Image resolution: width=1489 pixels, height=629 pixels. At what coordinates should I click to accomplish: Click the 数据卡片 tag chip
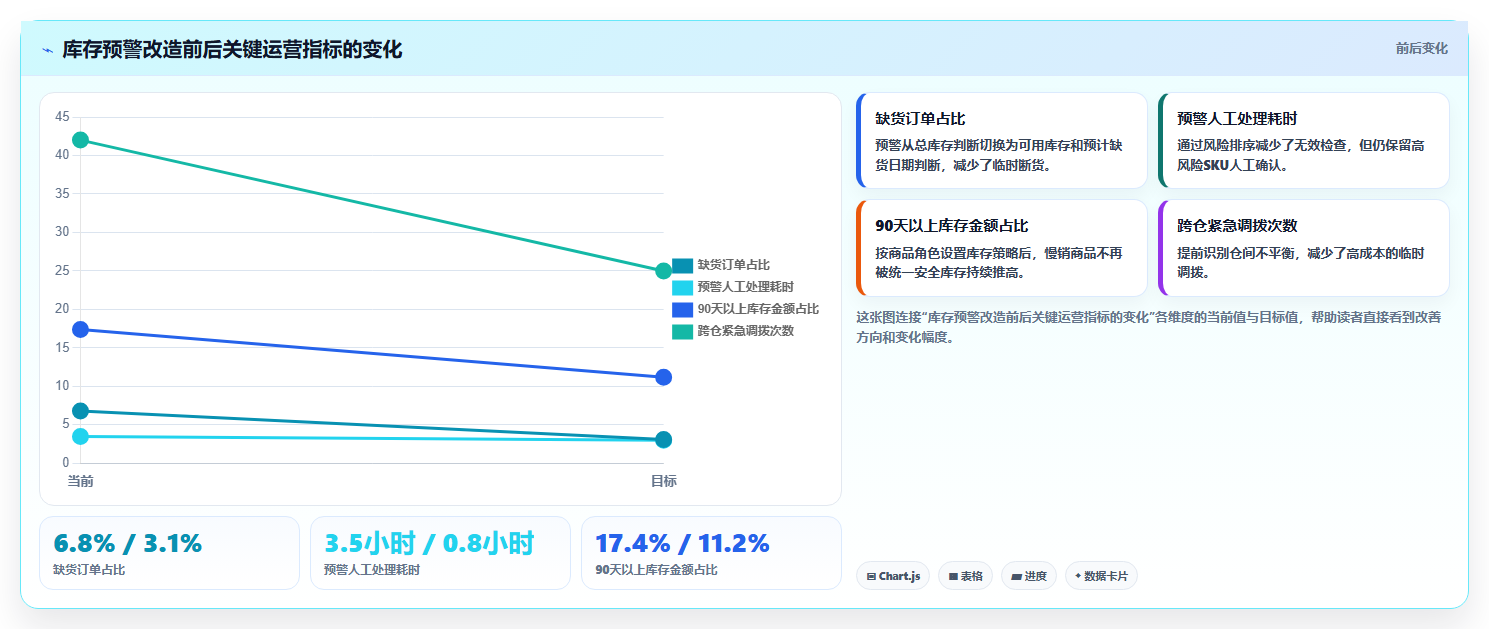point(1101,576)
